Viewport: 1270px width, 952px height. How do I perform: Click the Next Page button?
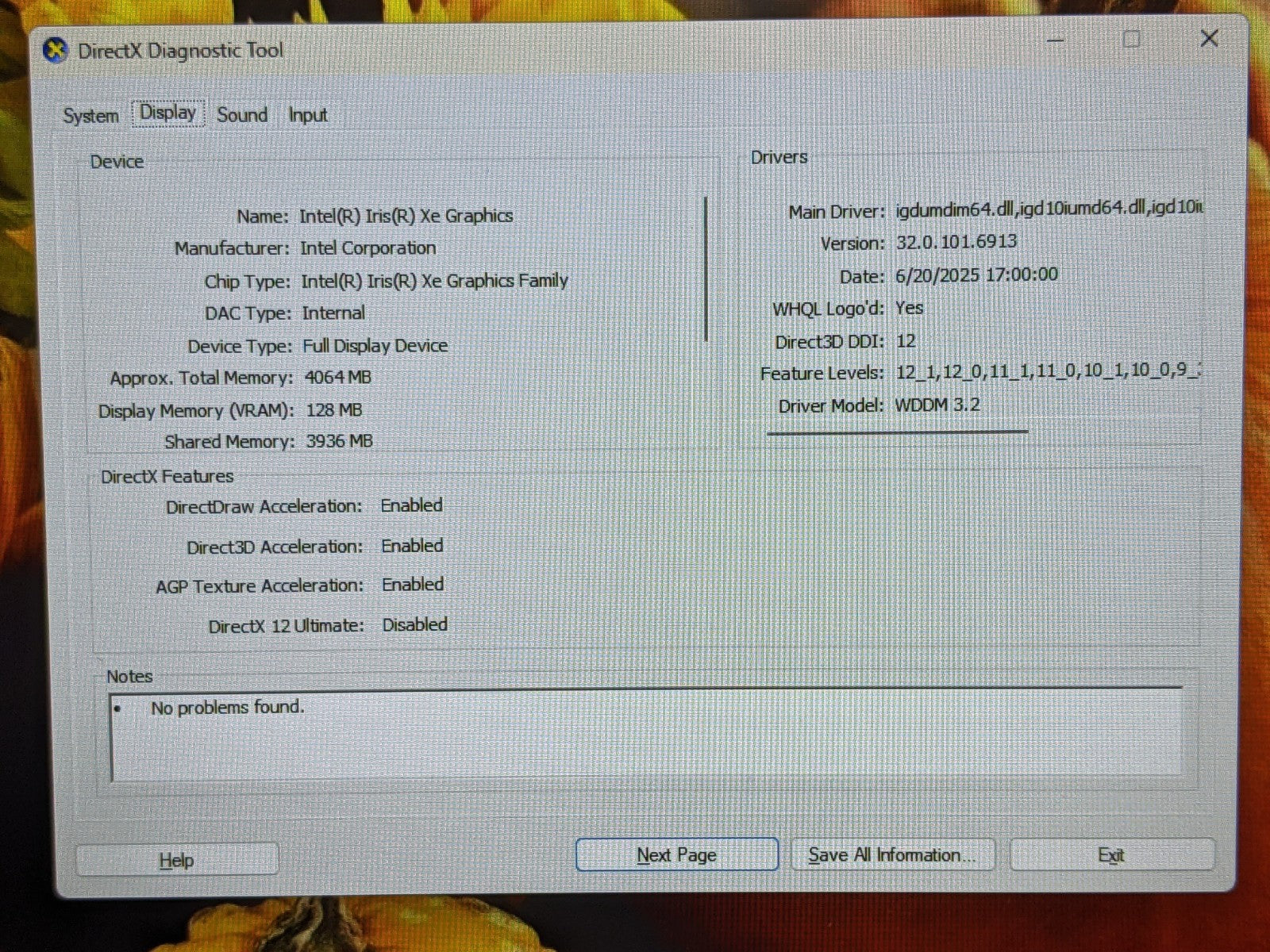[x=676, y=854]
